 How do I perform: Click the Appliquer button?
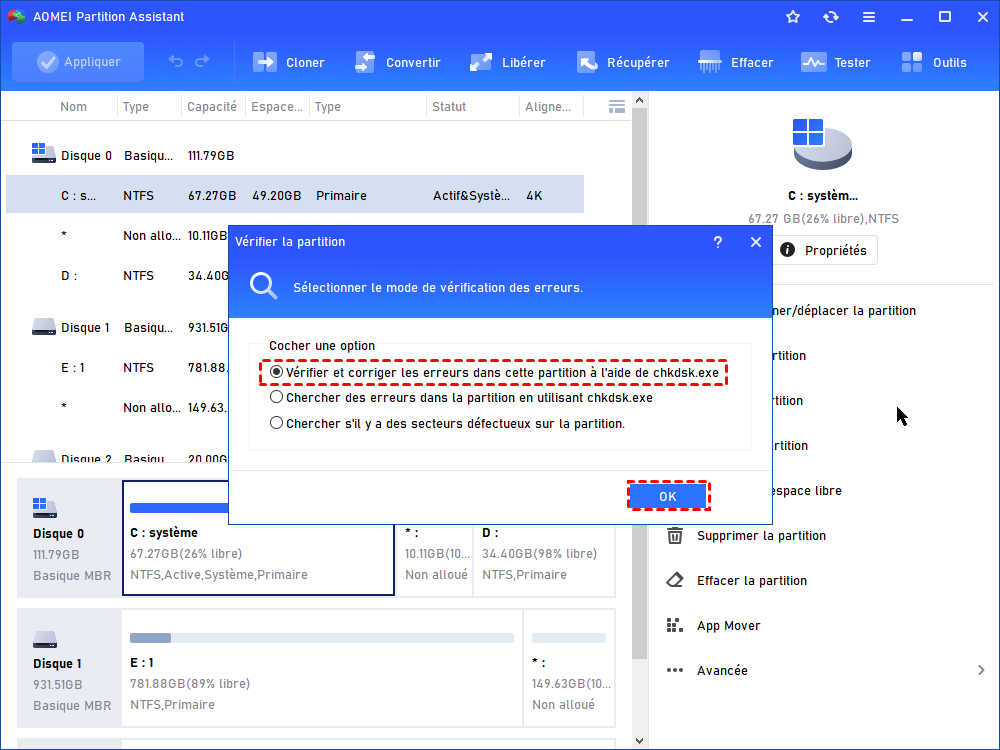78,62
